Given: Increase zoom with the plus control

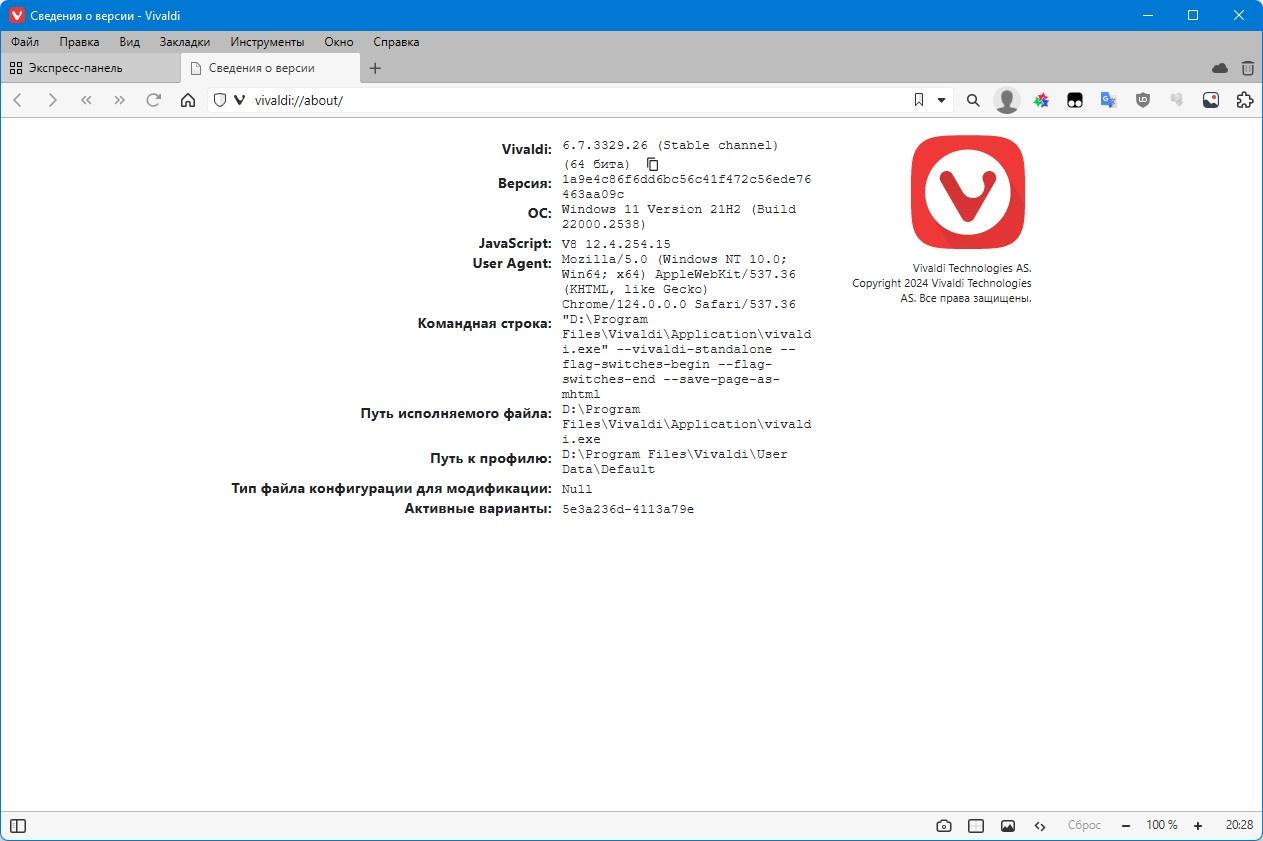Looking at the screenshot, I should point(1198,826).
